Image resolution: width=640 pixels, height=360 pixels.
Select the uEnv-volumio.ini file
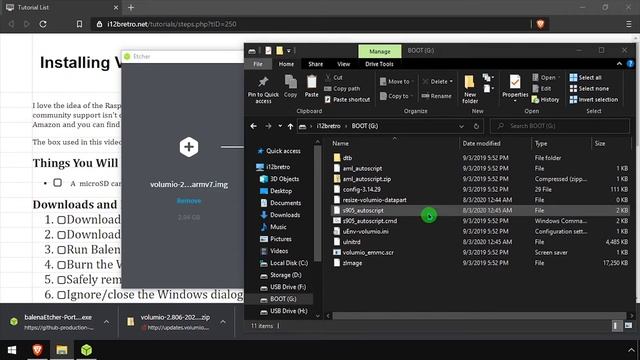(x=365, y=231)
